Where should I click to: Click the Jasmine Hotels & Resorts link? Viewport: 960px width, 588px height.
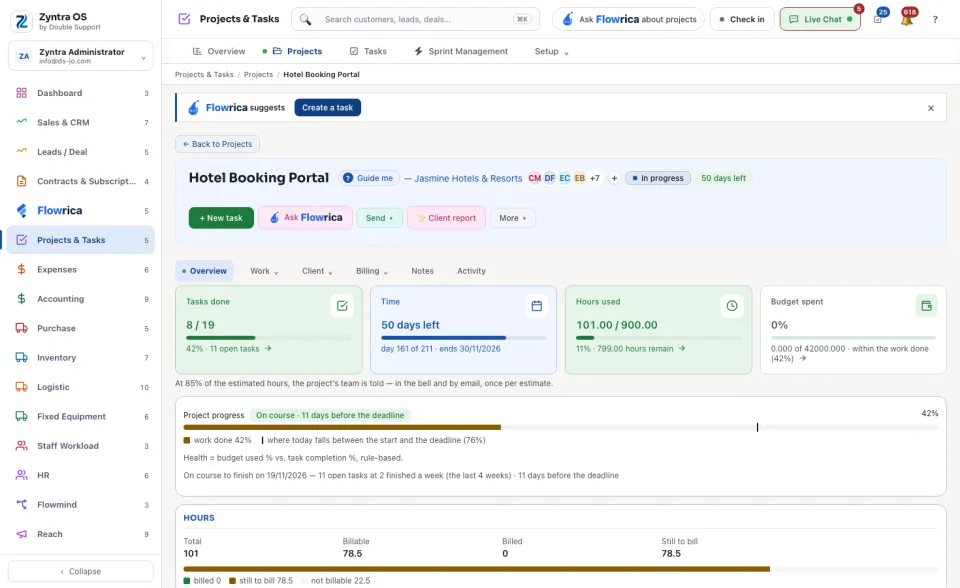468,178
